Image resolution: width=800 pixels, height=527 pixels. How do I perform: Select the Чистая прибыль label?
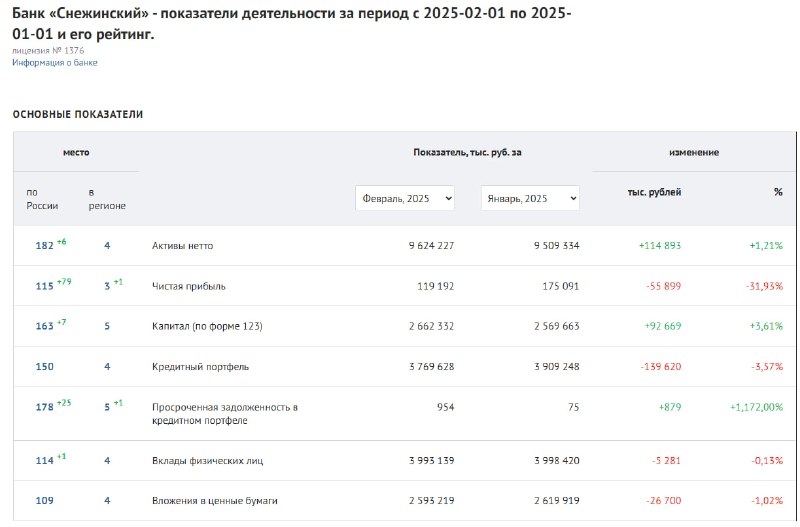(189, 286)
